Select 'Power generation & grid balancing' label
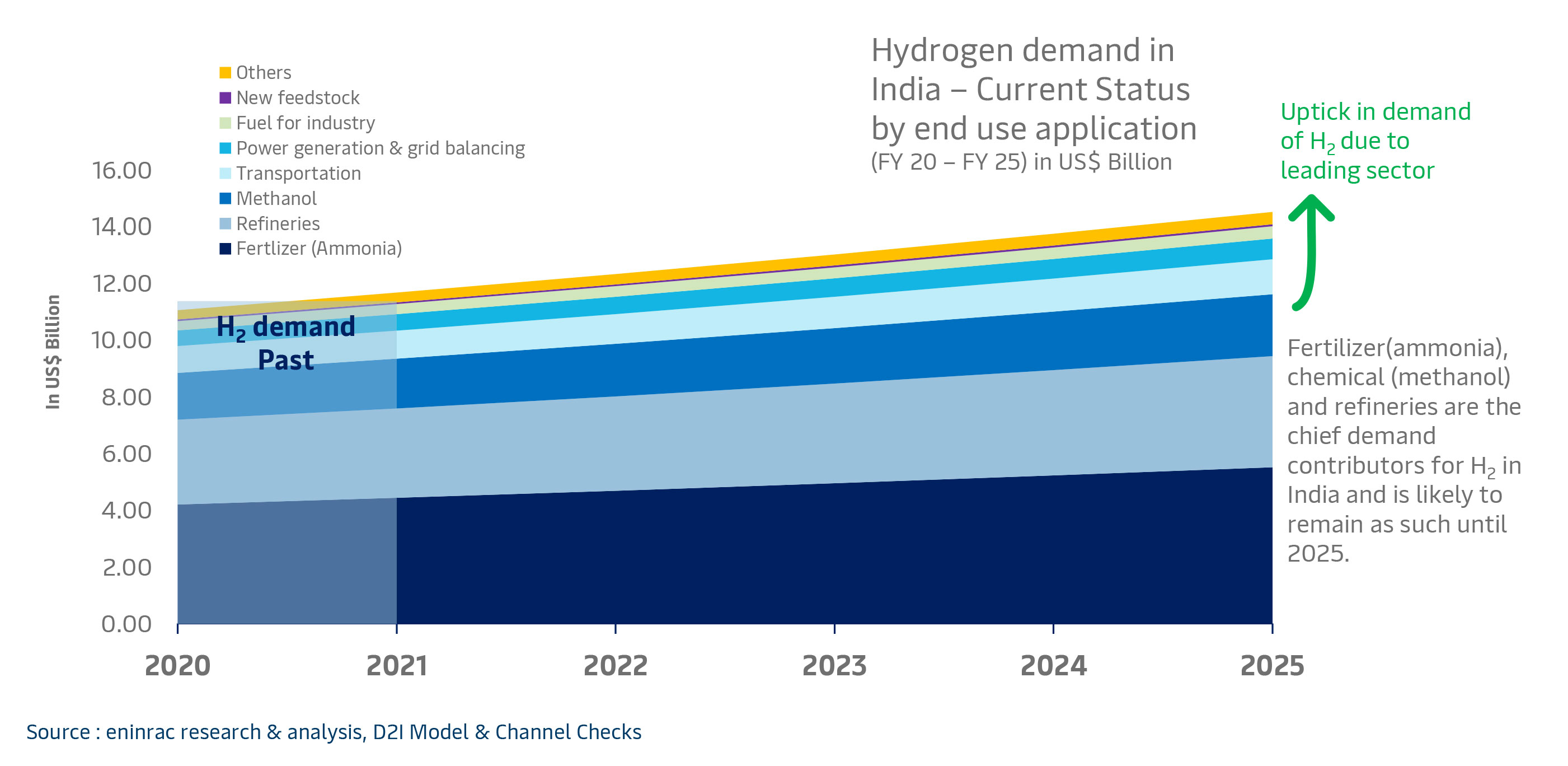This screenshot has width=1568, height=766. 381,148
